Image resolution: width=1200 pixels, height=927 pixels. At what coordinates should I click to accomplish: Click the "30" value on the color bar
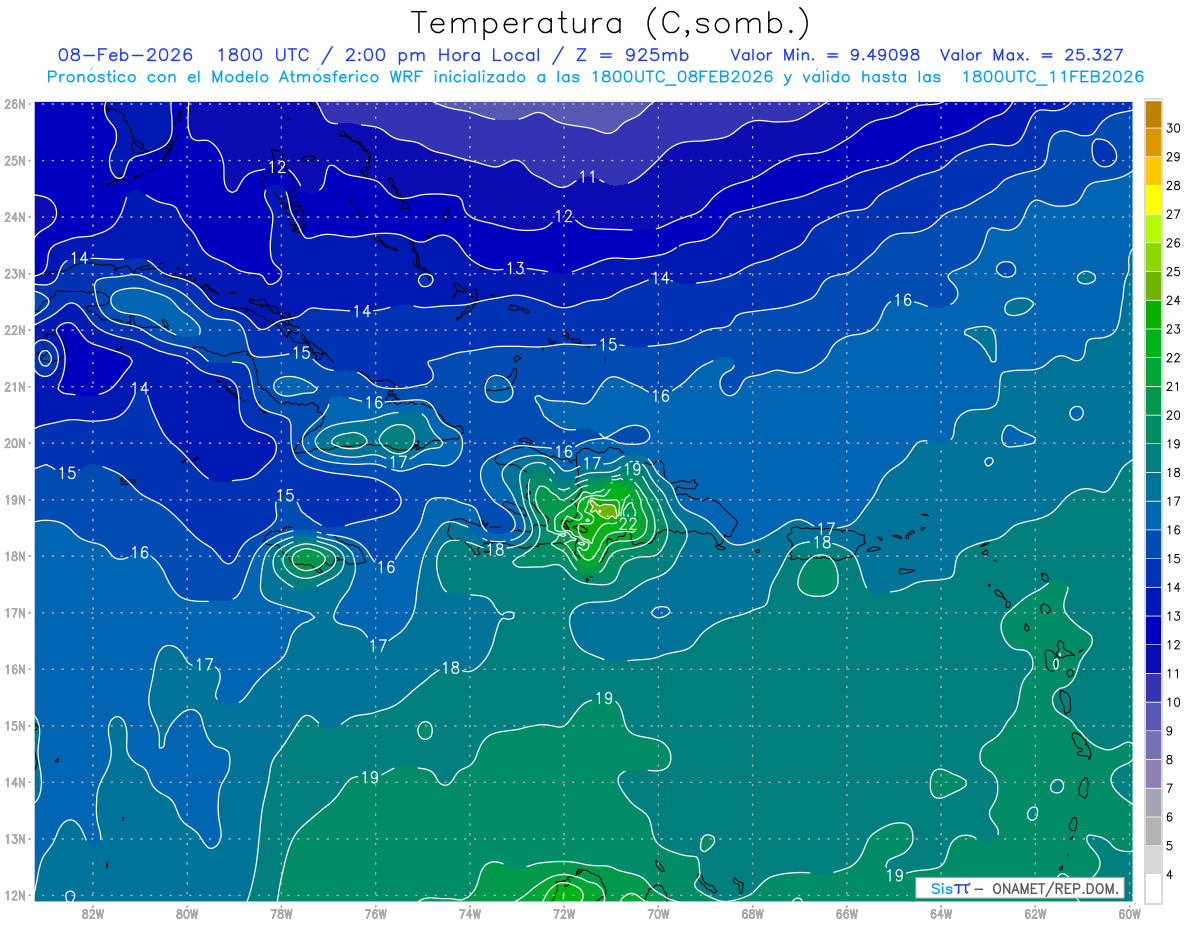click(x=1174, y=129)
